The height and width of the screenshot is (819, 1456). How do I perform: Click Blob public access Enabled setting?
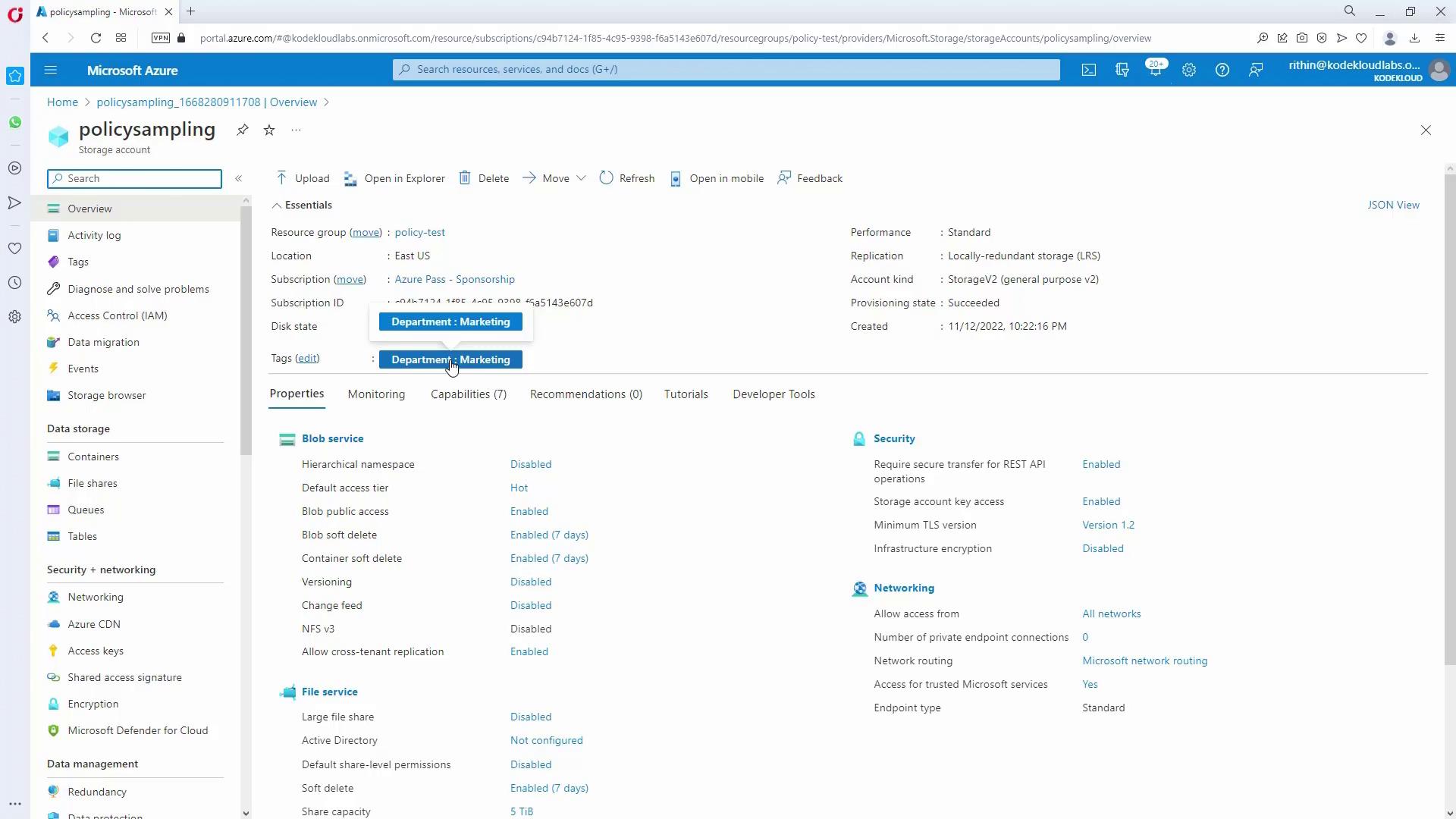point(529,512)
